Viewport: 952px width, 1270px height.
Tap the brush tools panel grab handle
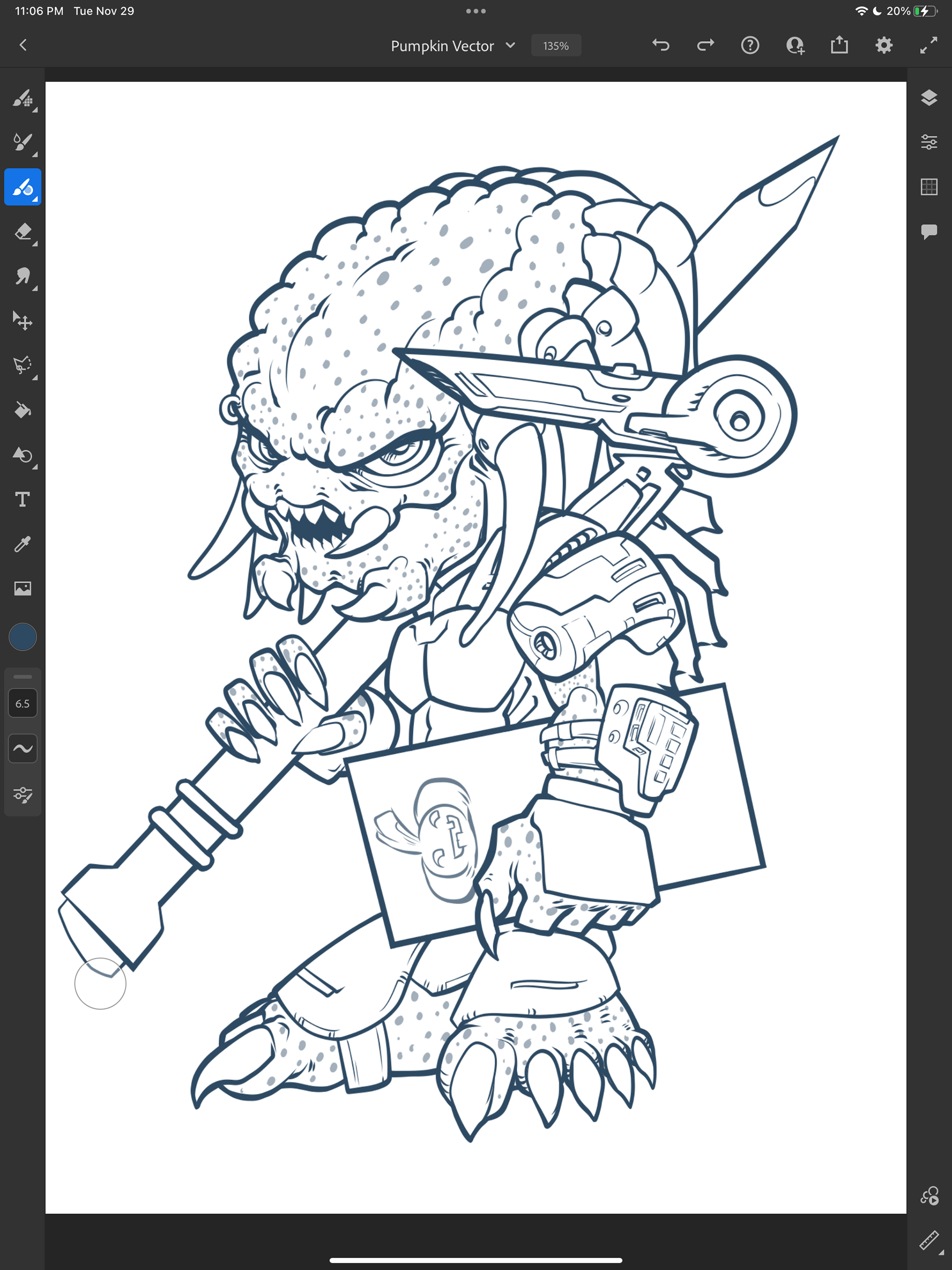23,676
